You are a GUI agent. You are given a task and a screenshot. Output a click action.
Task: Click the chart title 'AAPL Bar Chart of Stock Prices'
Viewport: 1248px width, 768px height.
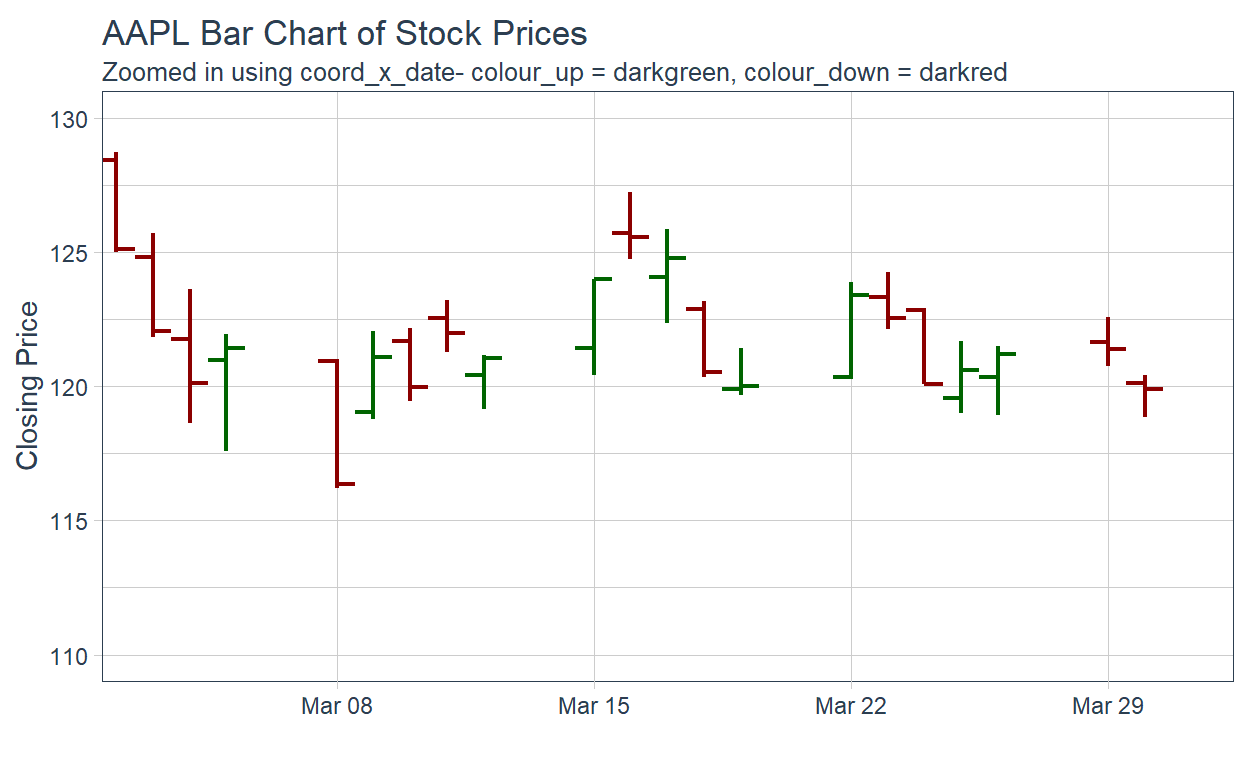[344, 34]
